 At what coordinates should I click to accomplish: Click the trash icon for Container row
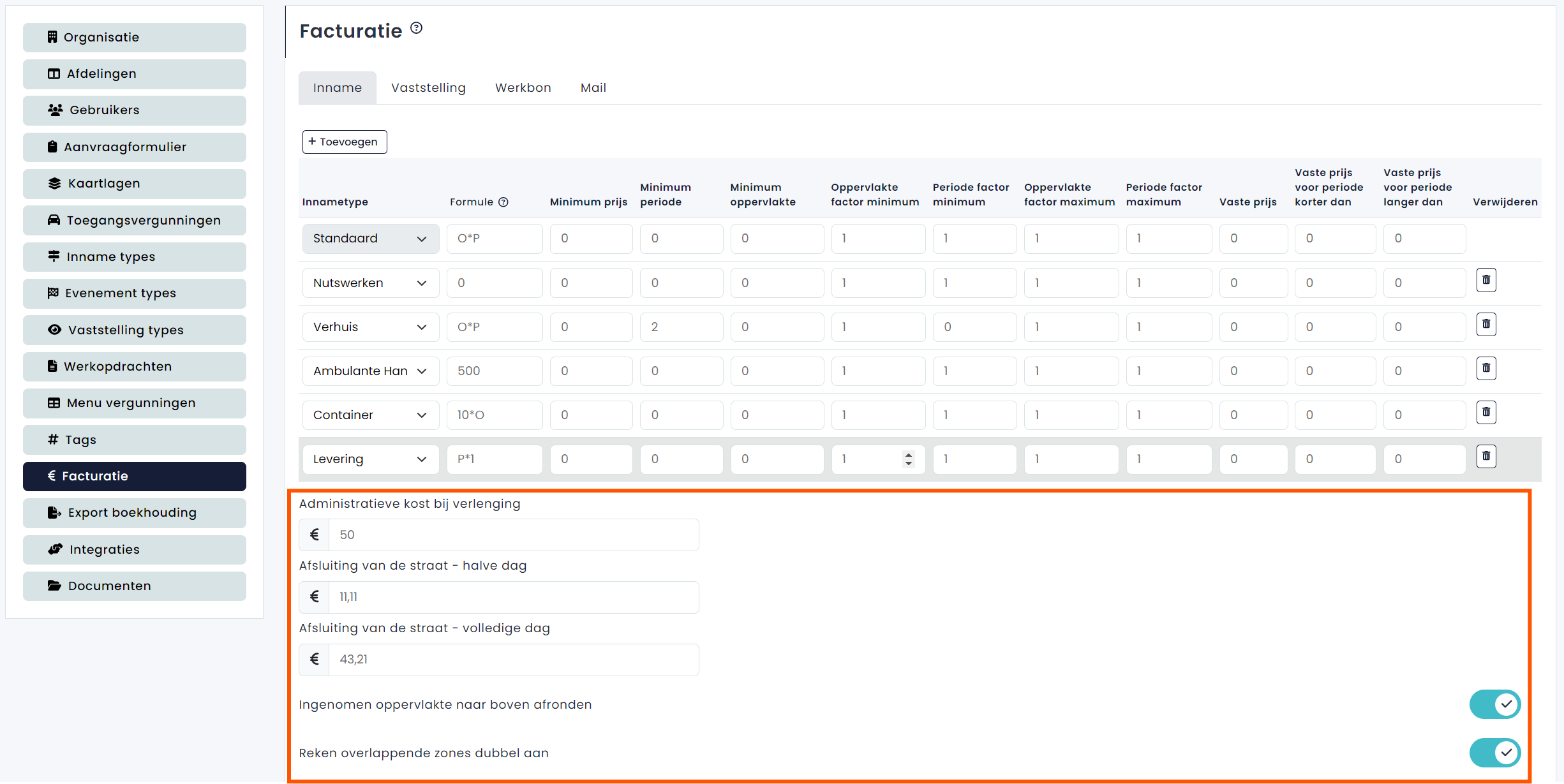(1486, 413)
